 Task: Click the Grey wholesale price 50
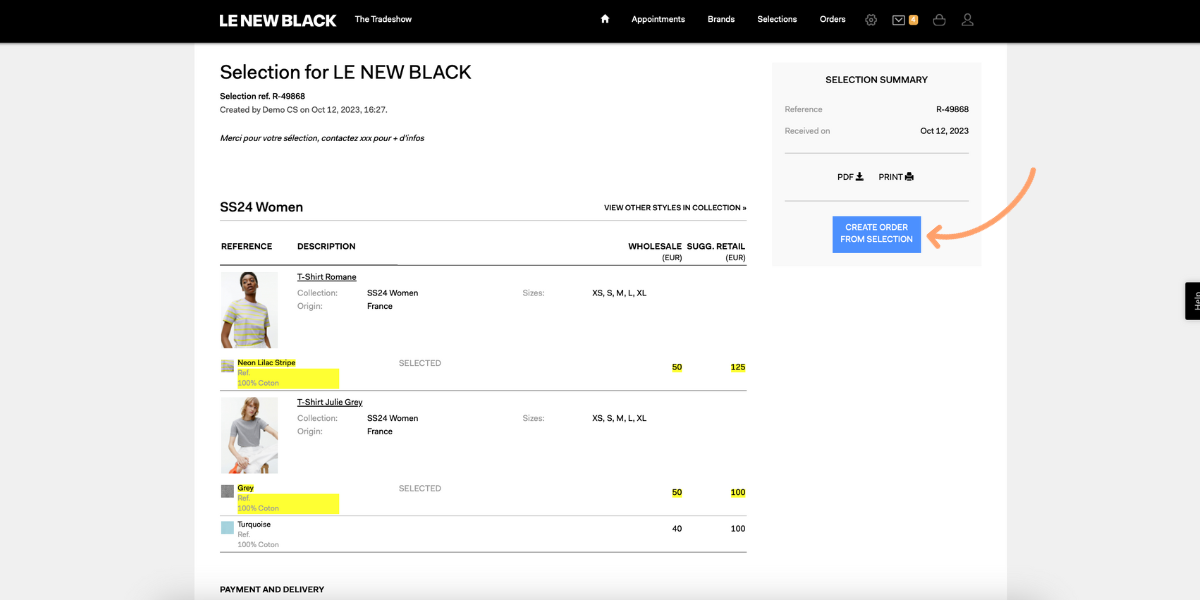[677, 492]
